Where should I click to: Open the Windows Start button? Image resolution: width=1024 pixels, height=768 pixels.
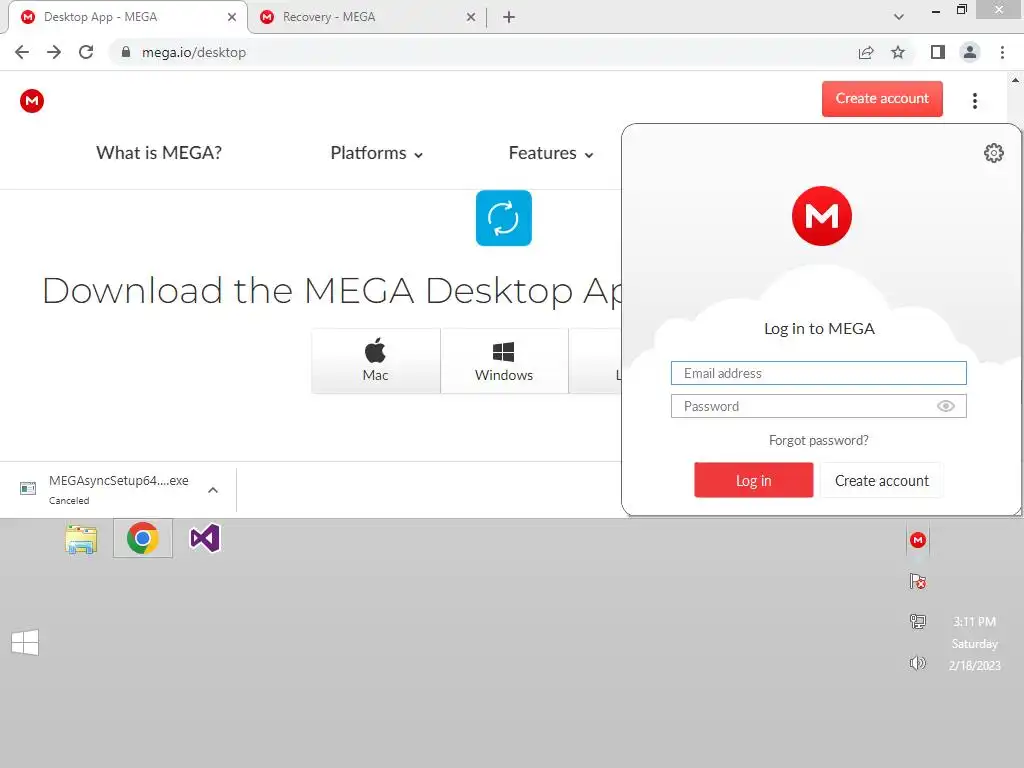(x=25, y=643)
